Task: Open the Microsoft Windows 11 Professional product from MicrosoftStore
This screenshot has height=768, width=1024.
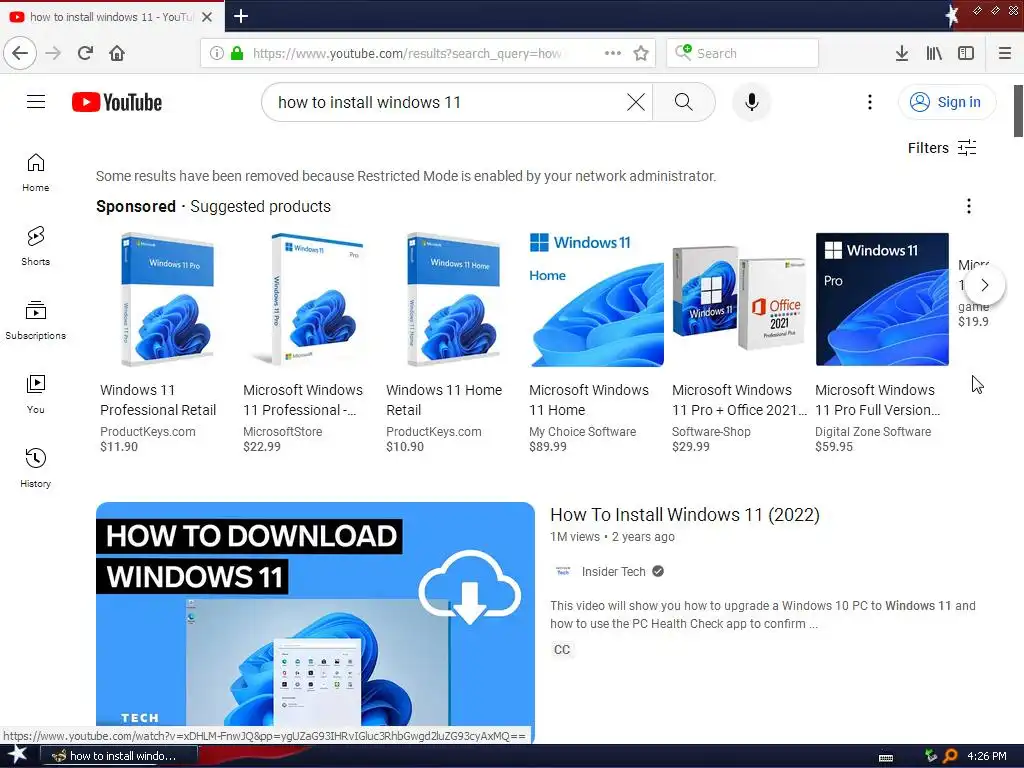Action: pyautogui.click(x=310, y=300)
